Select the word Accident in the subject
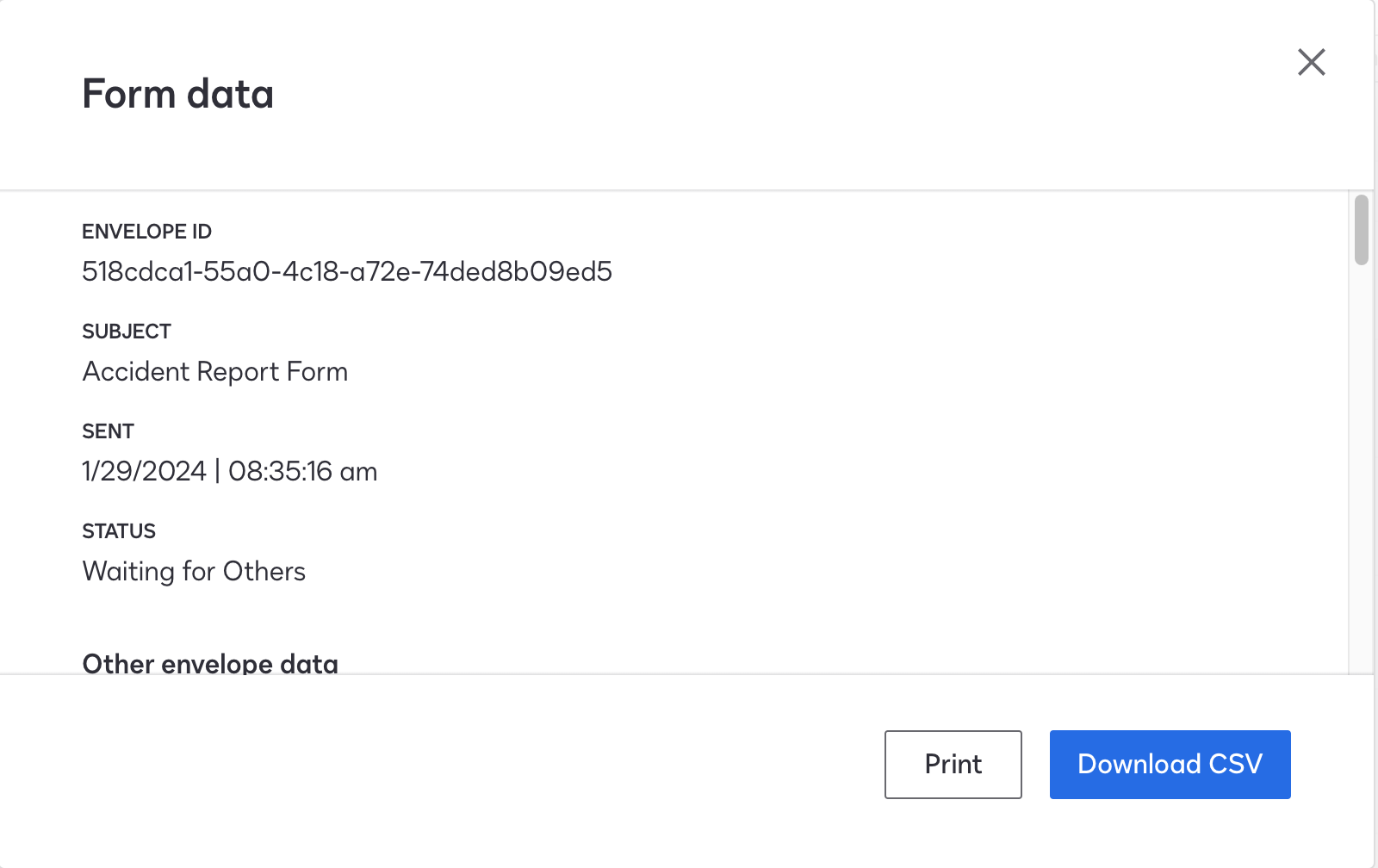Image resolution: width=1378 pixels, height=868 pixels. (135, 372)
